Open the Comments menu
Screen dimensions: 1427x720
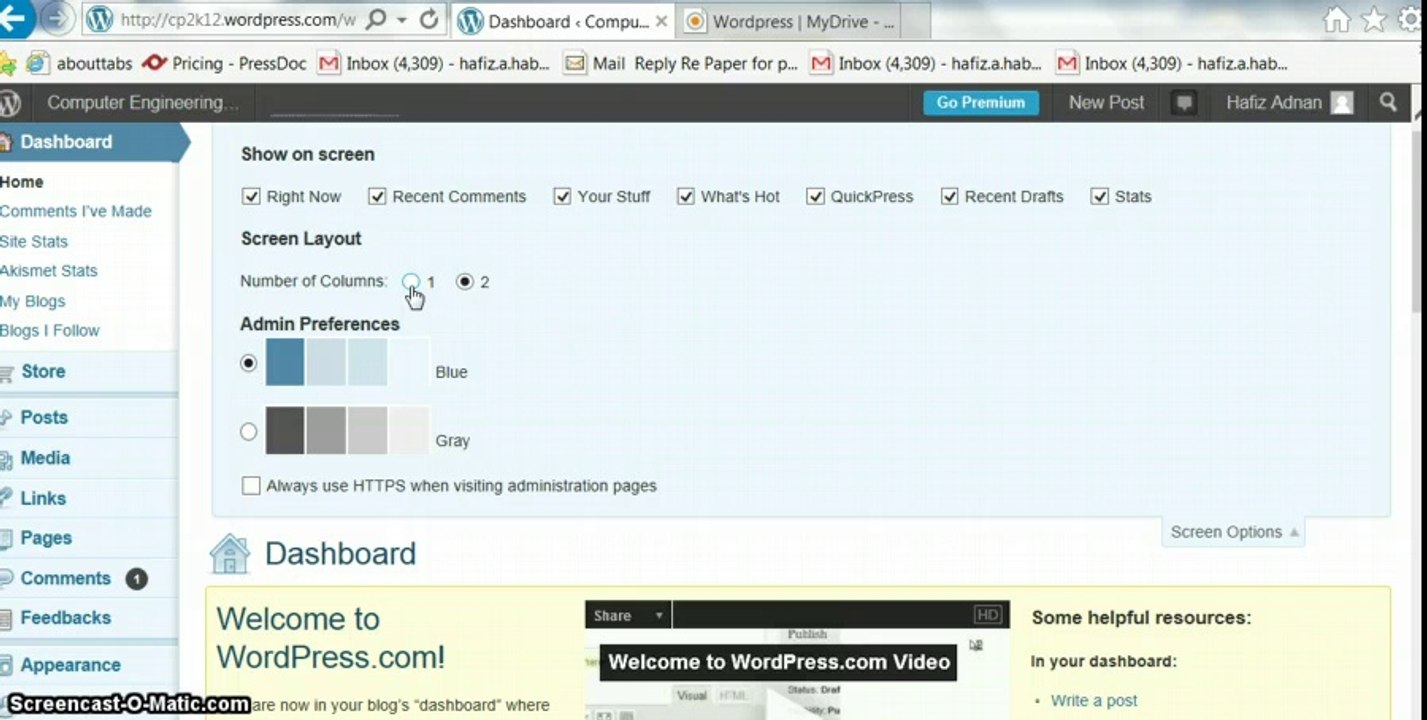click(x=65, y=578)
